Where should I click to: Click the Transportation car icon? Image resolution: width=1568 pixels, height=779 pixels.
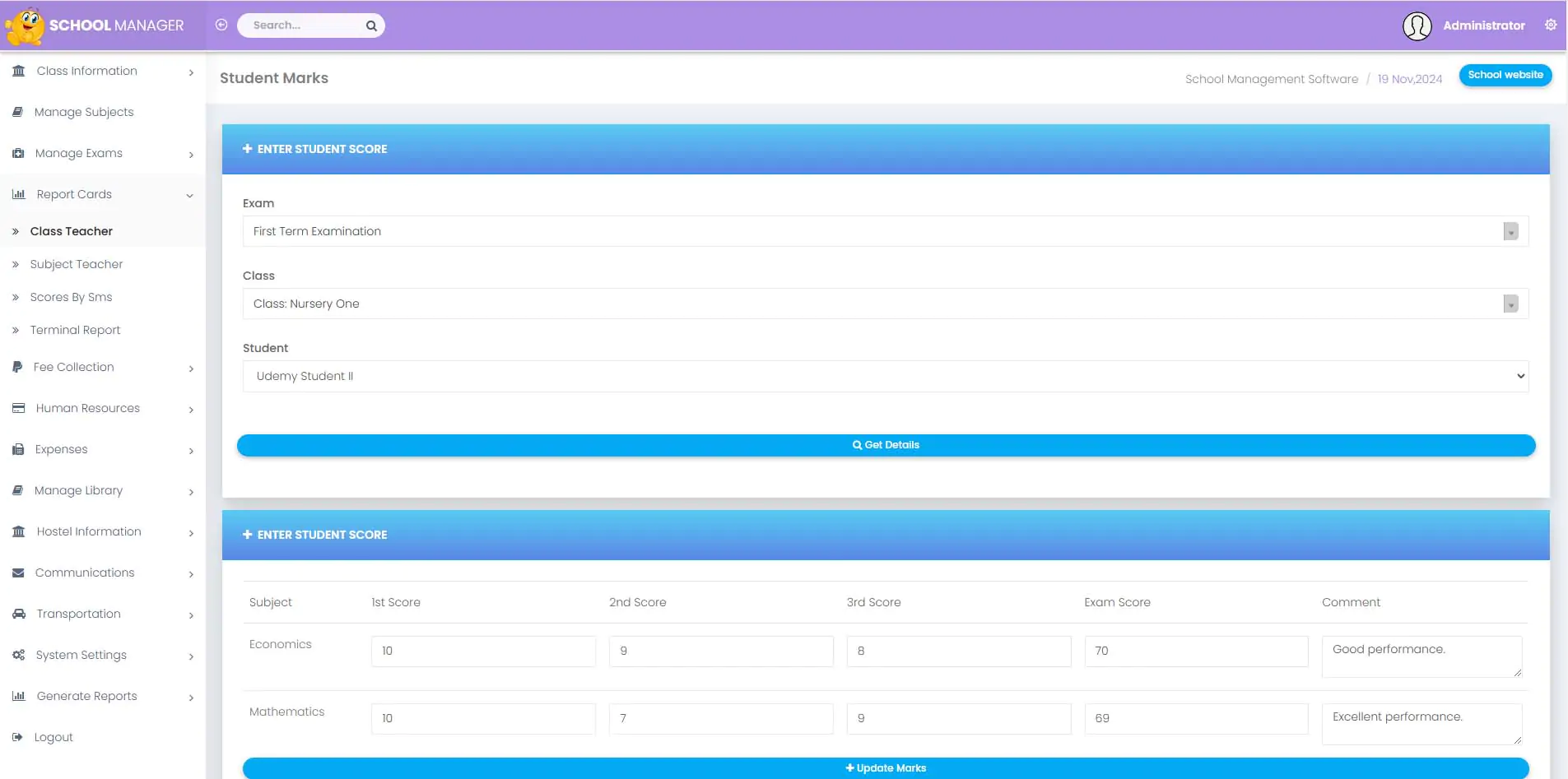tap(18, 614)
